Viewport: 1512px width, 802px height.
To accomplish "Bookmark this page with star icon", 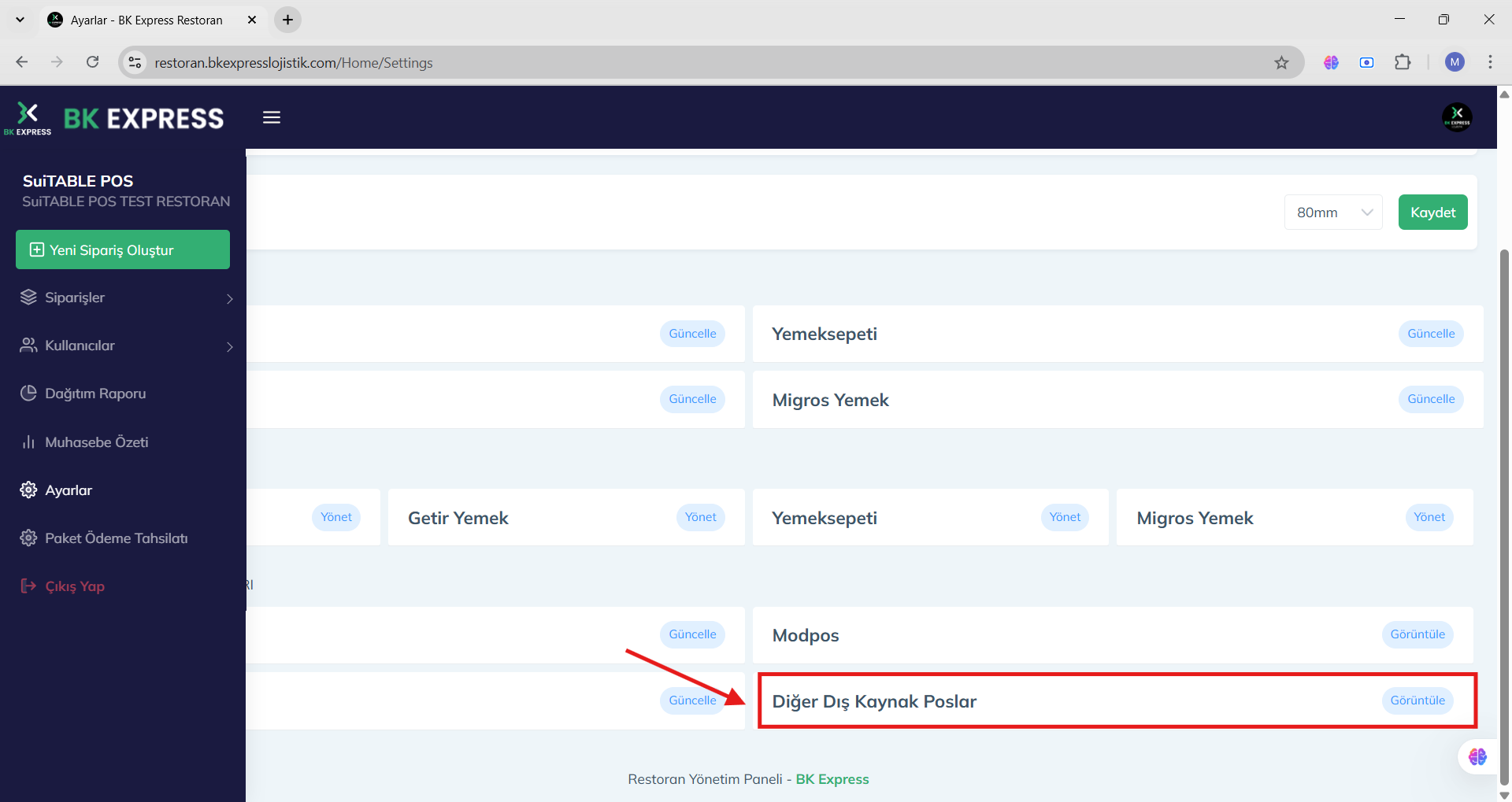I will [x=1281, y=63].
